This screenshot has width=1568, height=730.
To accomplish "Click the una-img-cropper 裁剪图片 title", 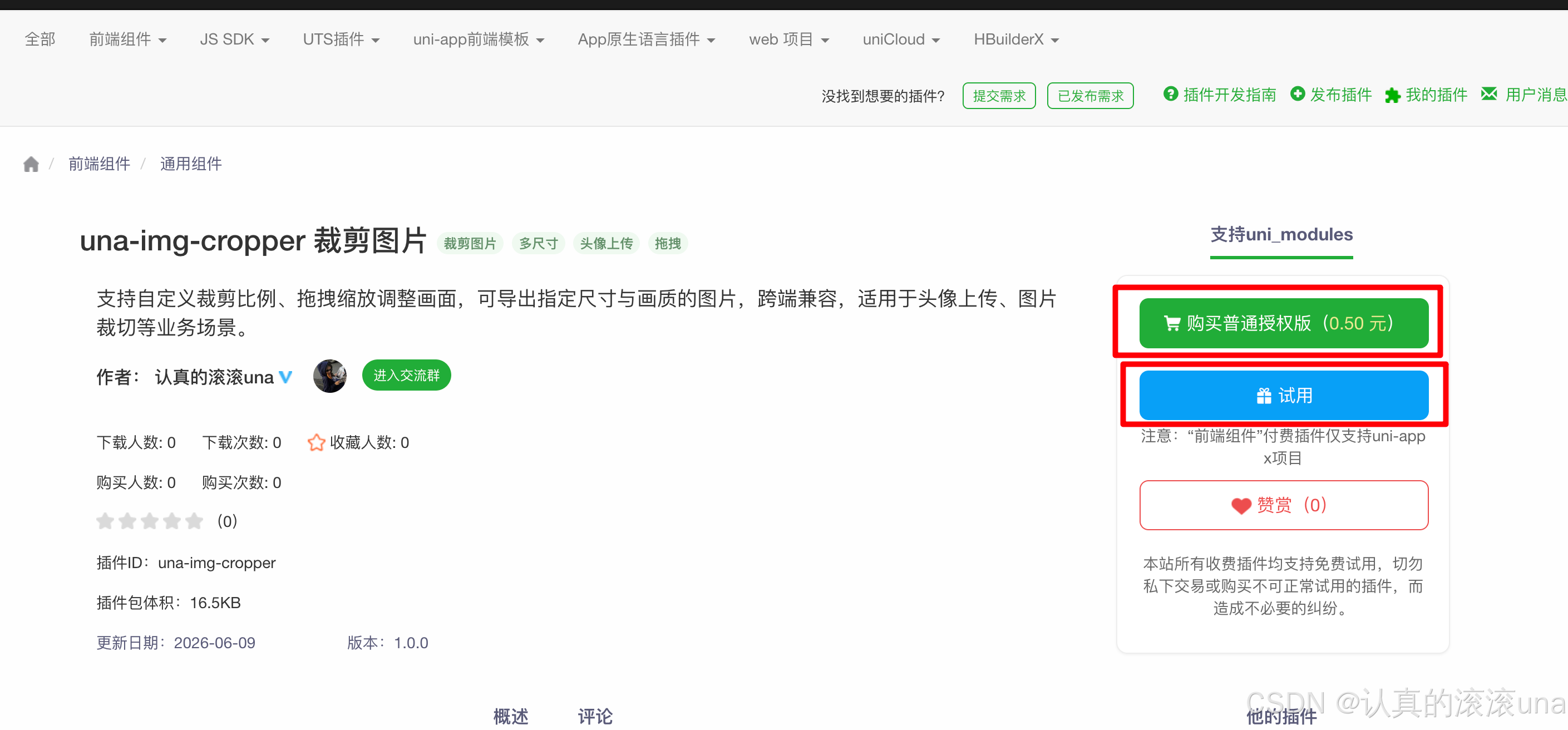I will [x=253, y=240].
